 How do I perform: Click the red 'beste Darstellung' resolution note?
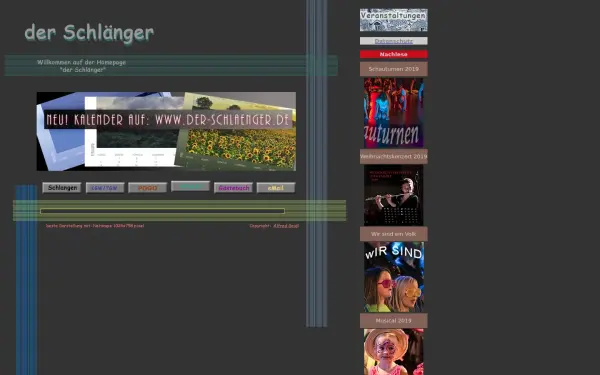(x=95, y=226)
